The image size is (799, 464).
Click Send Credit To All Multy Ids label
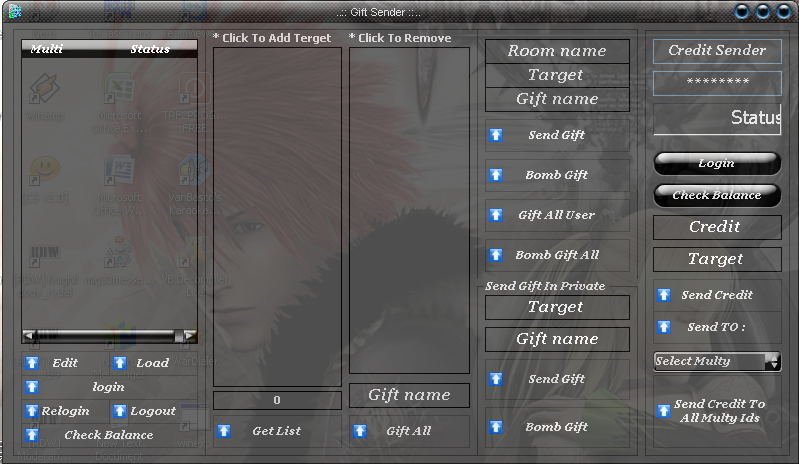point(720,411)
